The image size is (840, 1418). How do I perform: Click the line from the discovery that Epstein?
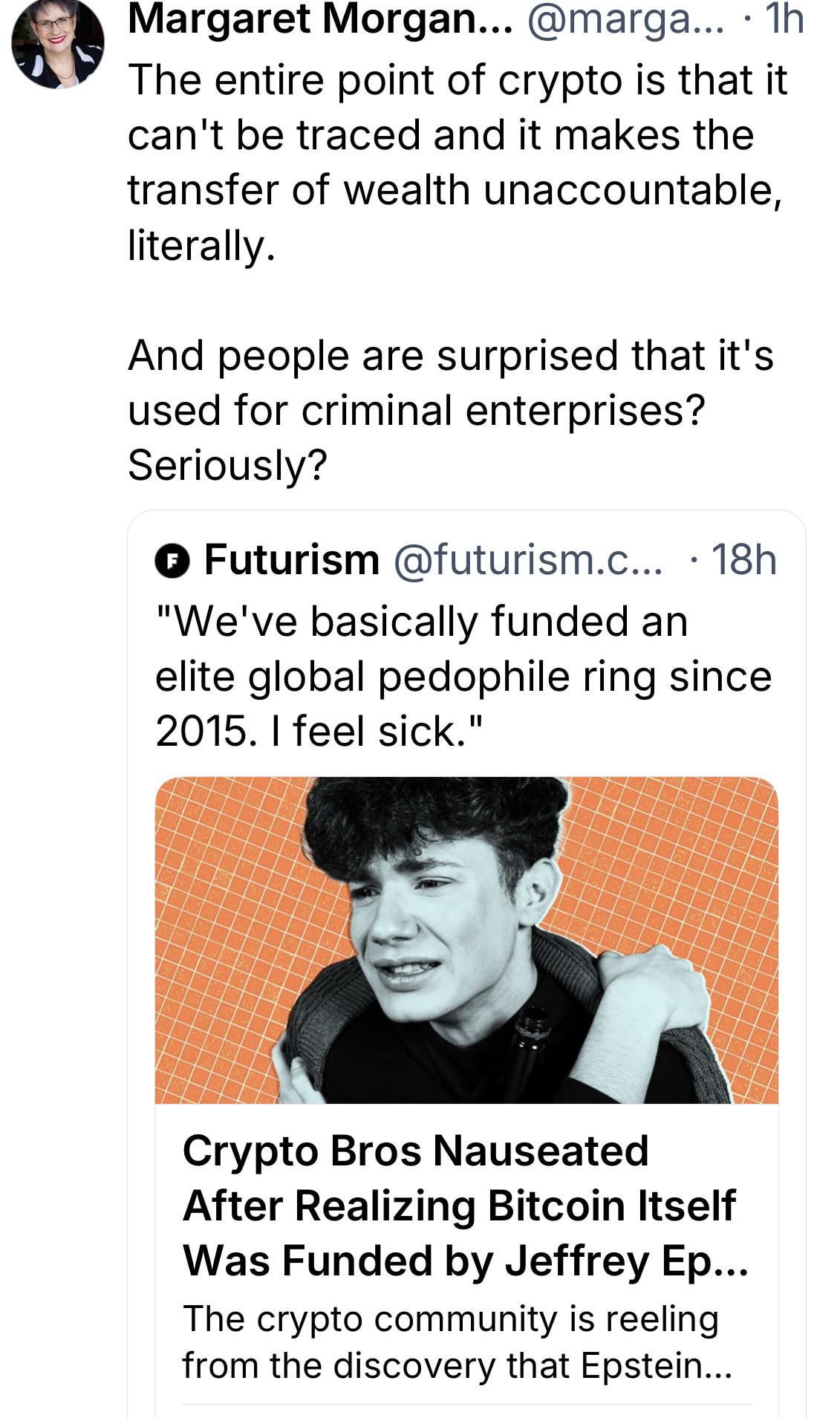click(456, 1365)
